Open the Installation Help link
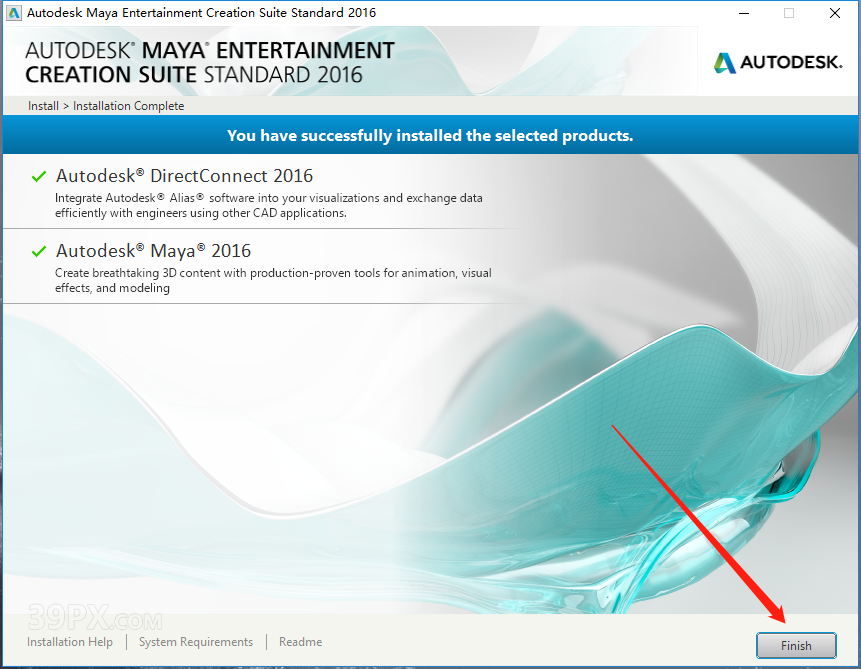Image resolution: width=861 pixels, height=669 pixels. click(70, 642)
